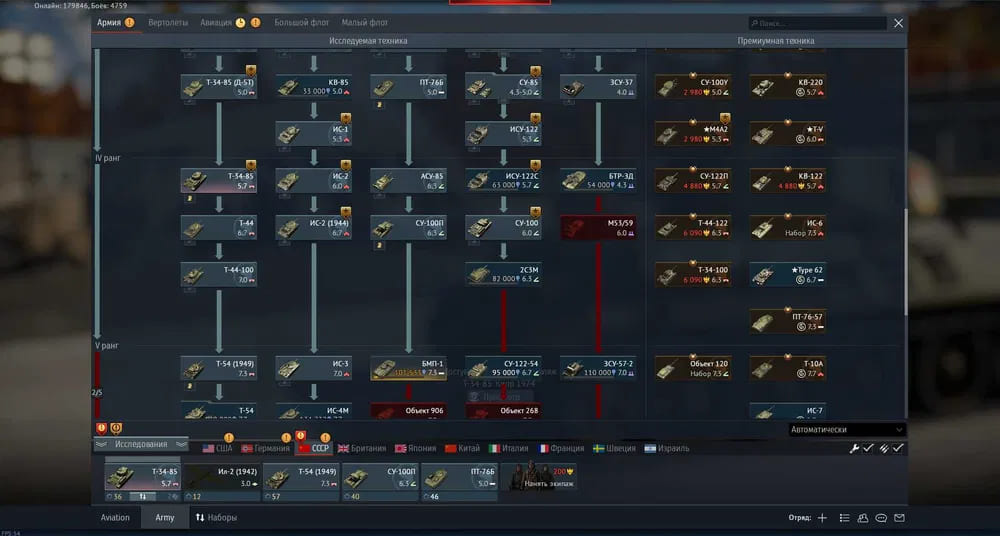Image resolution: width=1000 pixels, height=536 pixels.
Task: Select the БТР-ЗД vehicle card
Action: pyautogui.click(x=598, y=181)
